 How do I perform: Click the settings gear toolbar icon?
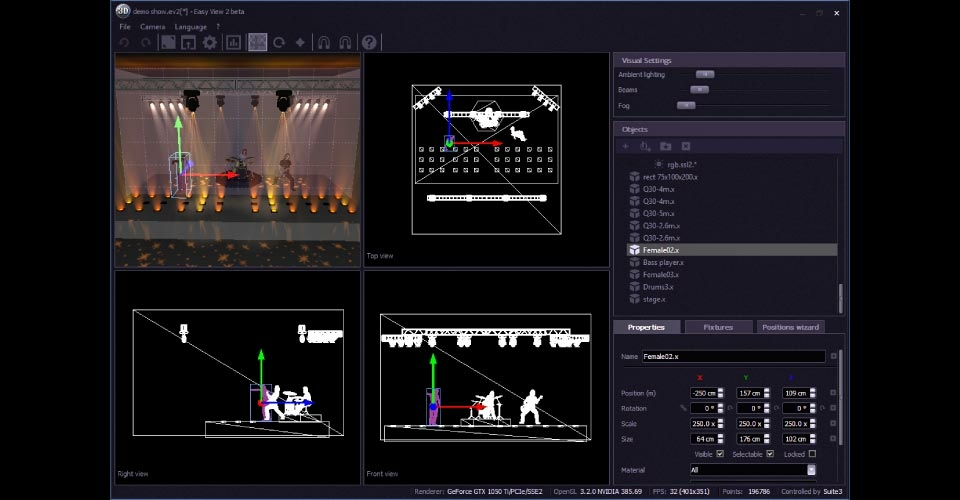[210, 42]
